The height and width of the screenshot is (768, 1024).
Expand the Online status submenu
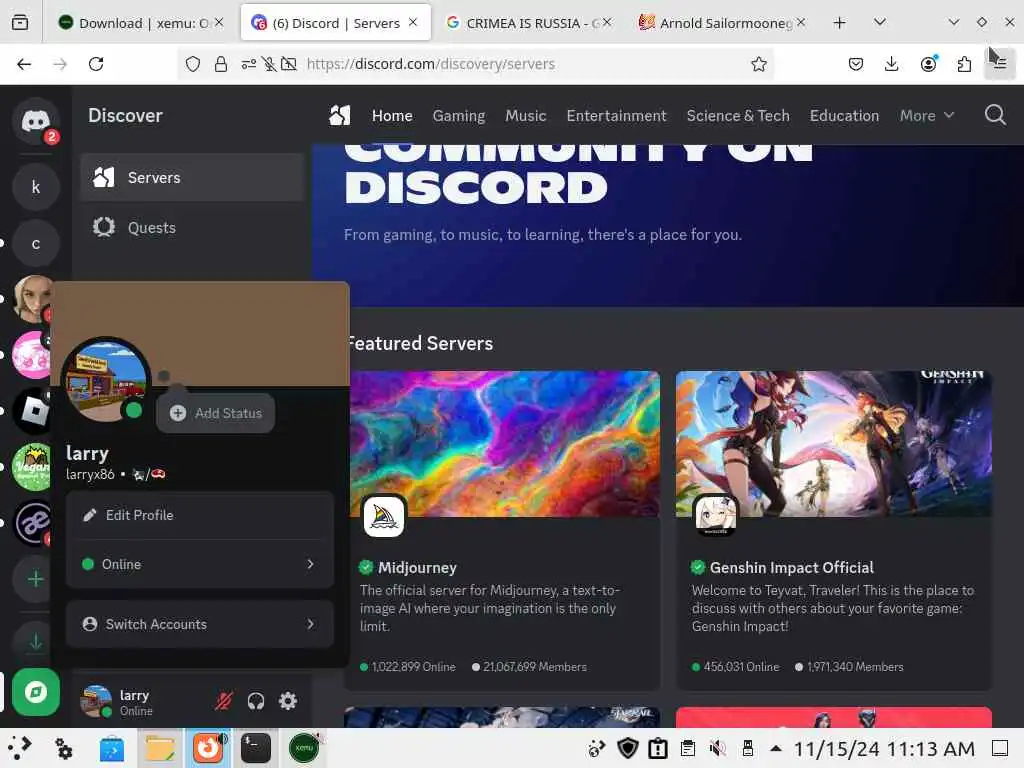tap(200, 564)
